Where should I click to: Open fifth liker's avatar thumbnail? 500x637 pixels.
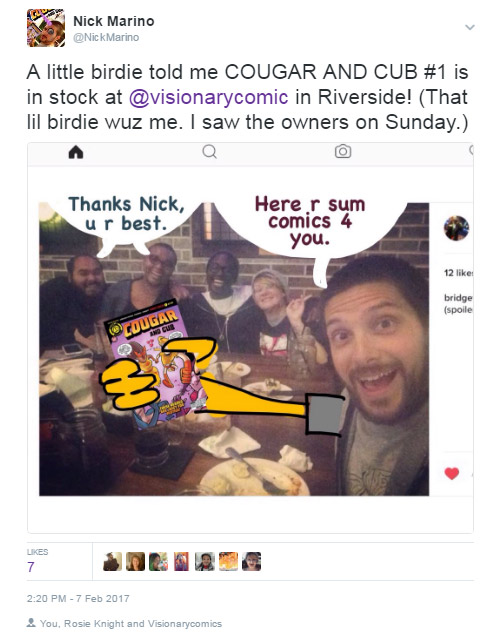205,561
